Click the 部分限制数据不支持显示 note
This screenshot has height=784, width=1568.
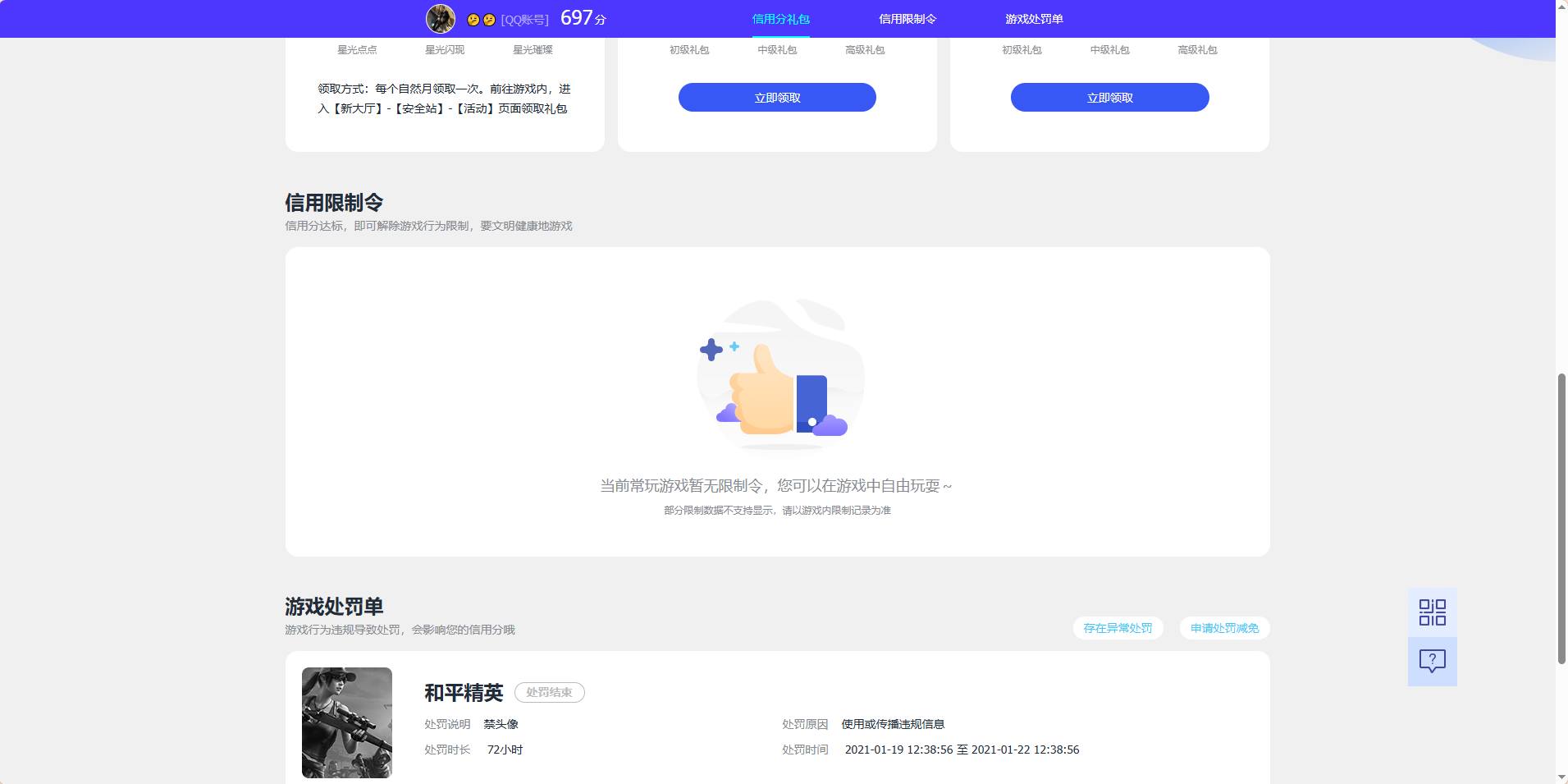(x=777, y=511)
